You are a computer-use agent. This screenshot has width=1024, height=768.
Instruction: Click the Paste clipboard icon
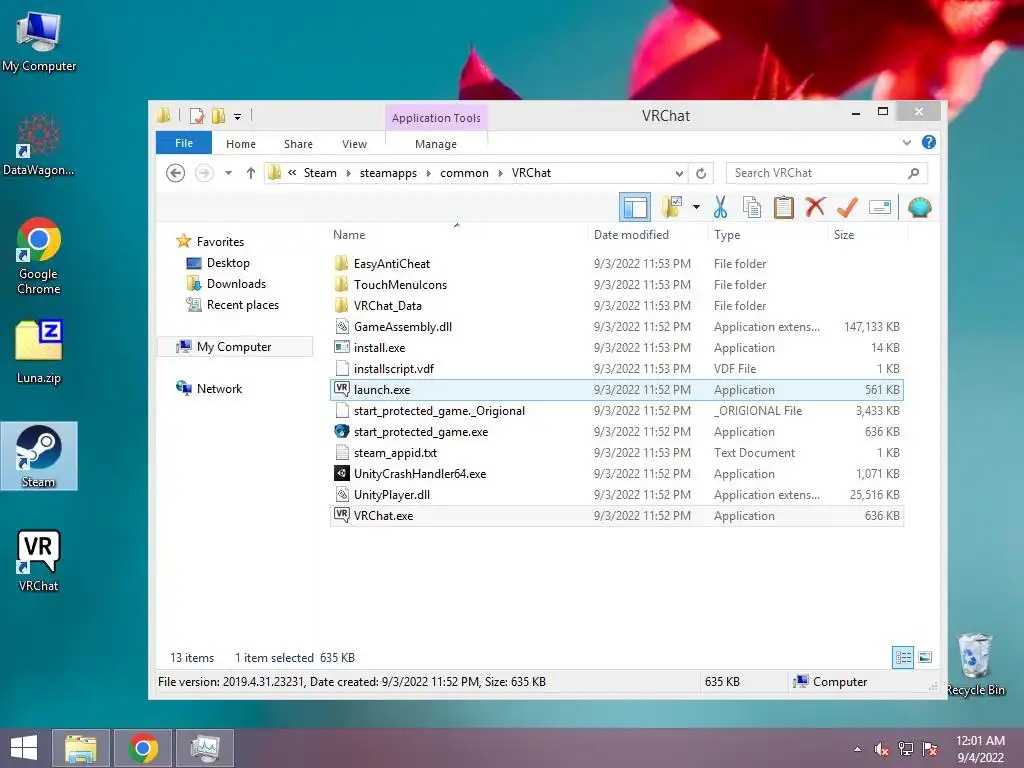coord(783,208)
